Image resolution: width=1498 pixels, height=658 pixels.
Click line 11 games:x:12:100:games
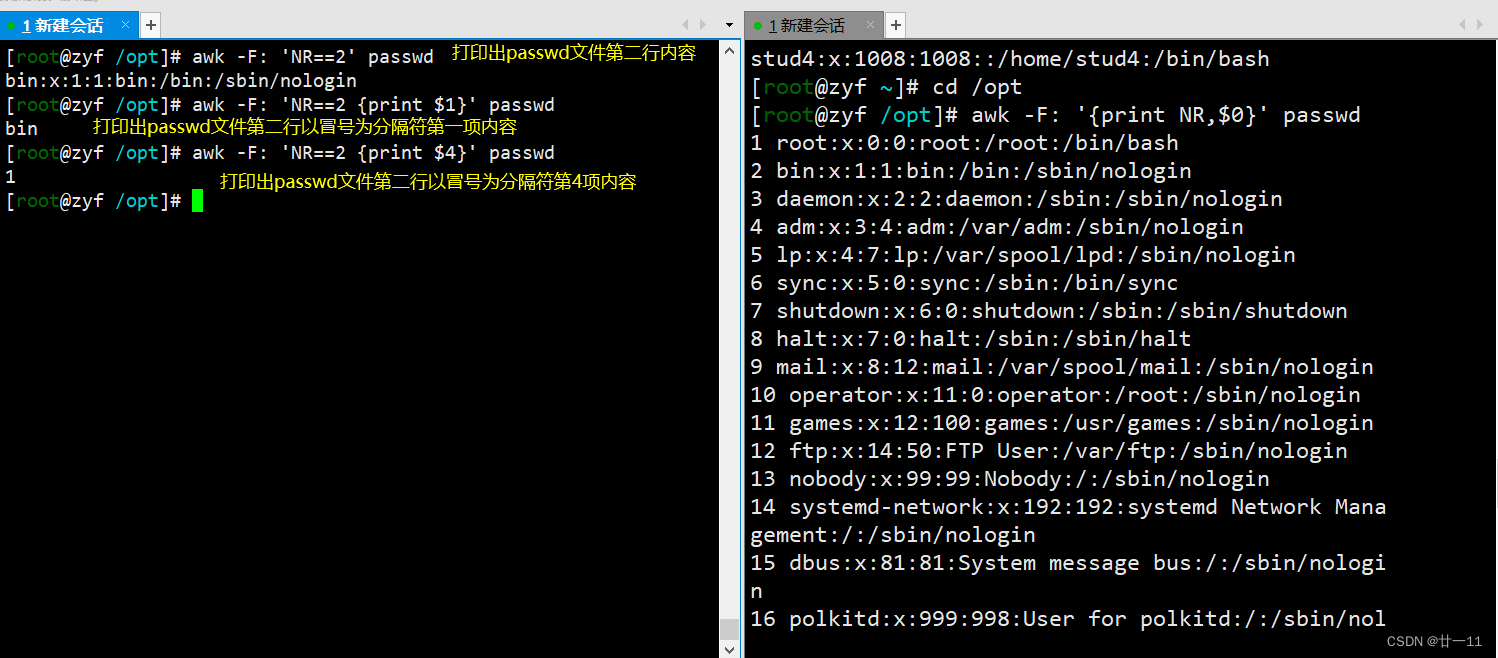(1062, 423)
